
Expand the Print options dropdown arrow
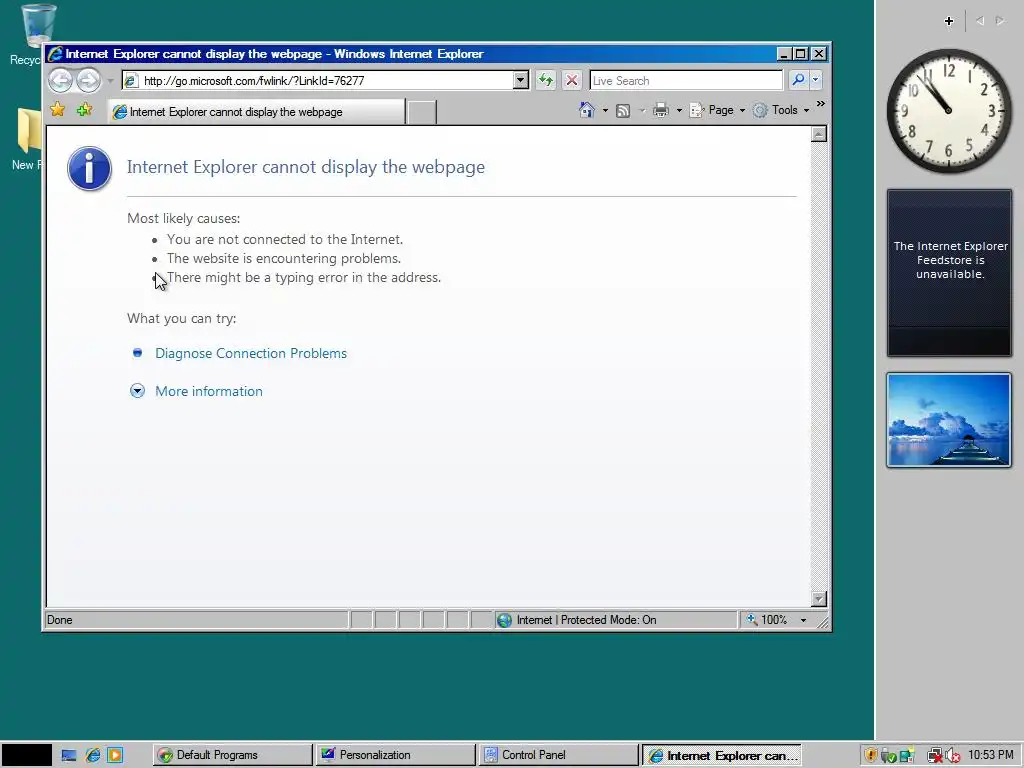point(679,110)
